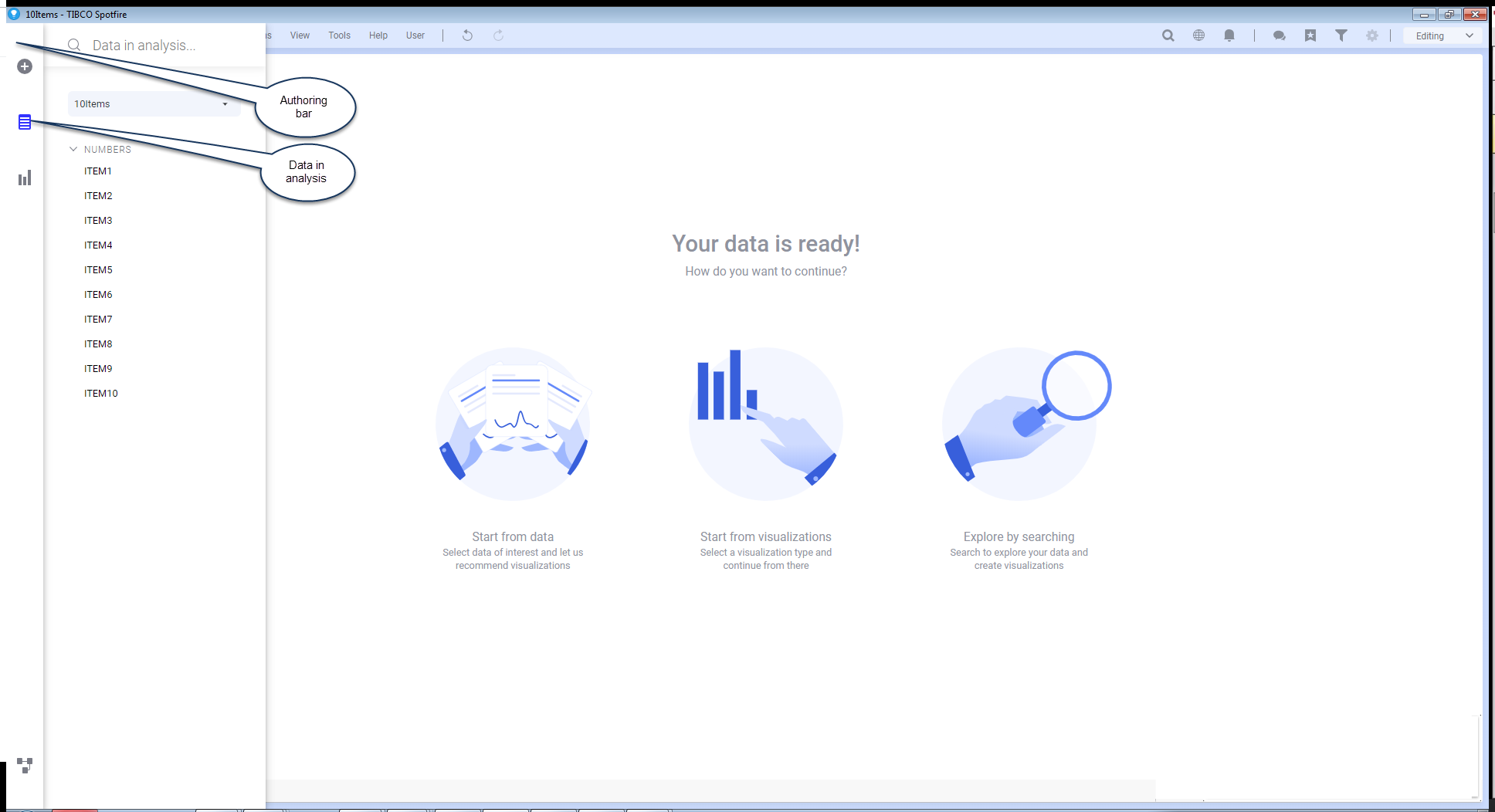Image resolution: width=1495 pixels, height=812 pixels.
Task: Select column ITEM2
Action: 98,196
